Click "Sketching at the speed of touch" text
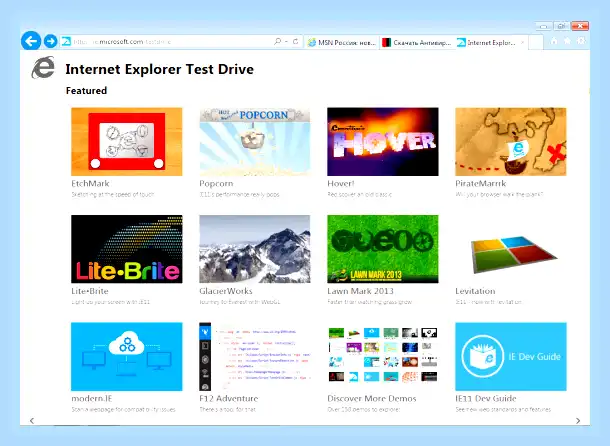This screenshot has width=610, height=446. click(113, 194)
